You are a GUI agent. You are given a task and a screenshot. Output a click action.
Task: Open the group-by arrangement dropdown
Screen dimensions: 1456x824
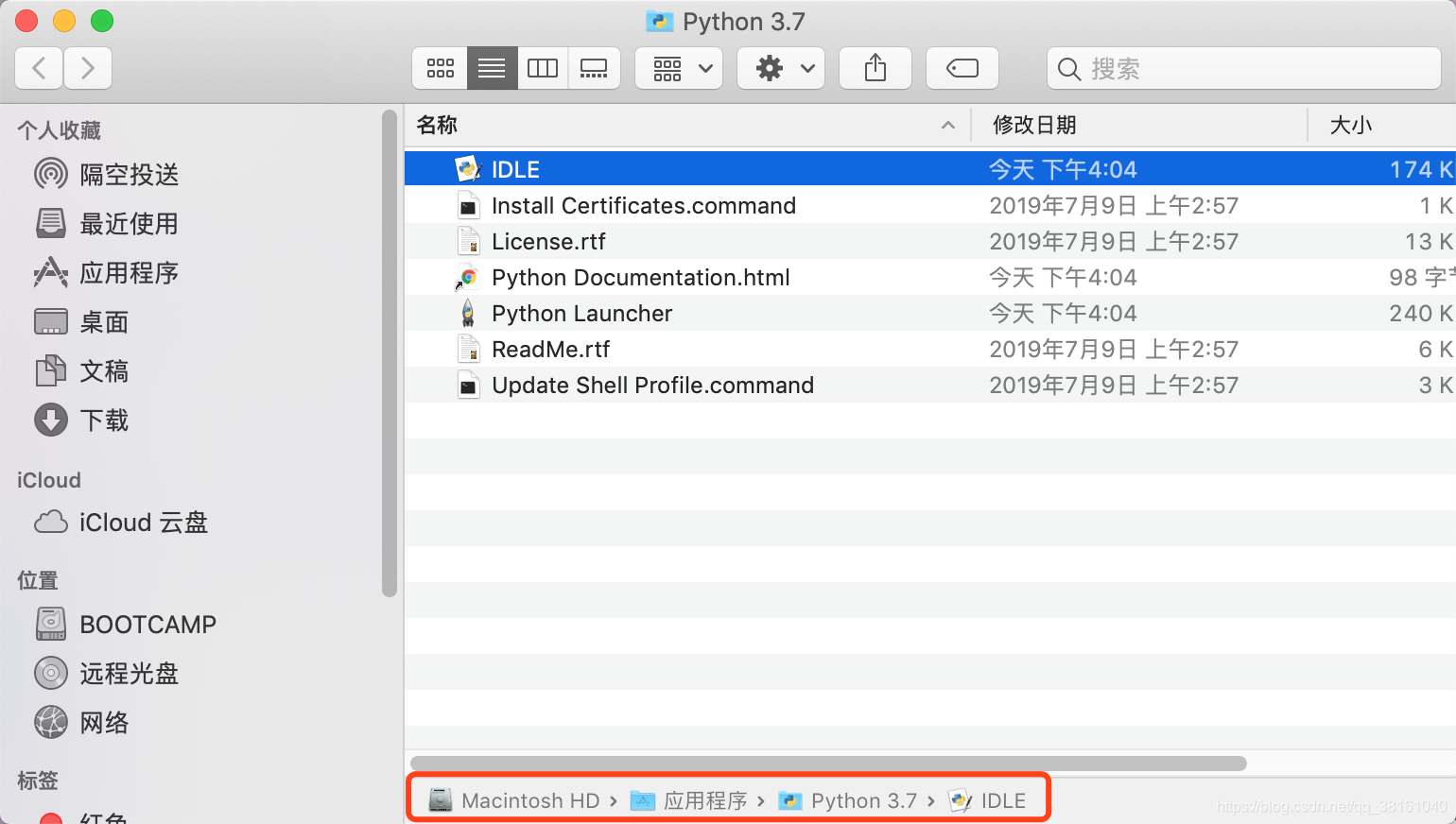tap(679, 68)
